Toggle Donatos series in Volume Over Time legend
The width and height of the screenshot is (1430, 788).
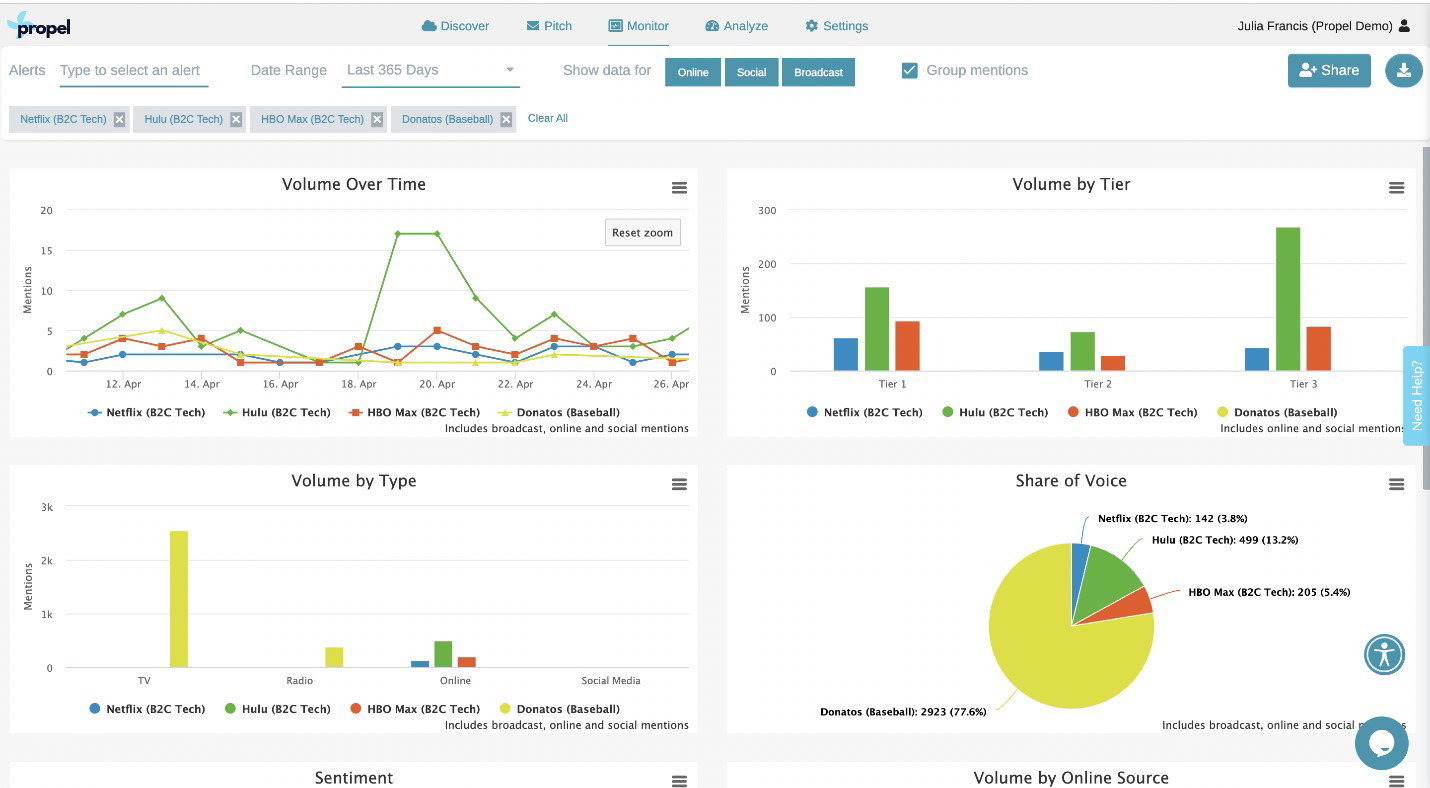pos(558,412)
